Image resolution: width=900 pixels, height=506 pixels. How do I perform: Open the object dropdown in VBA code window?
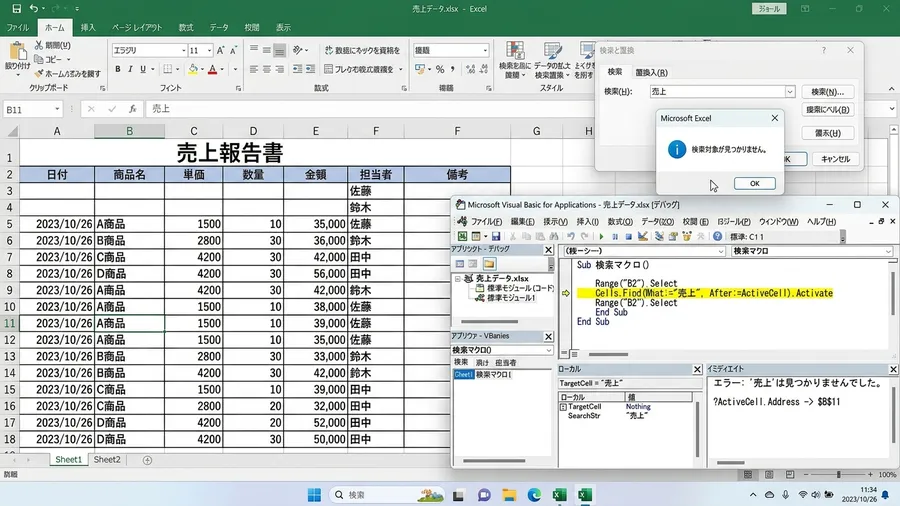(x=721, y=251)
